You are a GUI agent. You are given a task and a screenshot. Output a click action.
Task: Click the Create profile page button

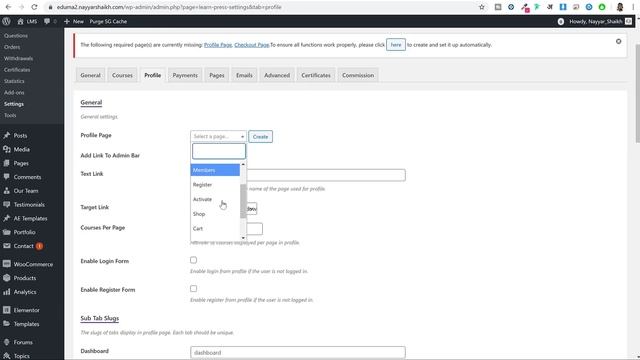tap(260, 137)
